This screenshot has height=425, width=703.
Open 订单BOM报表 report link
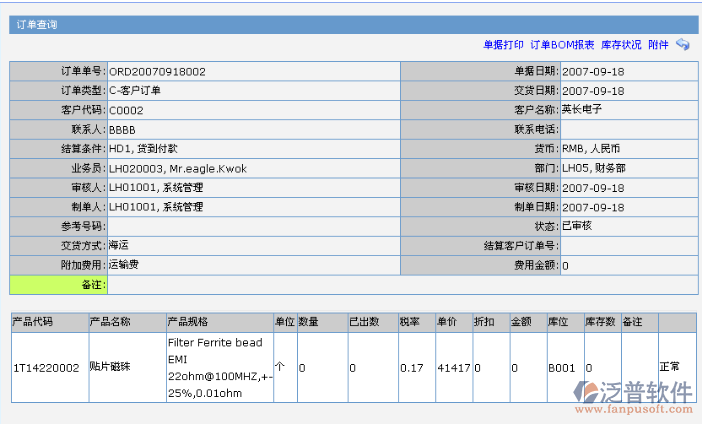tap(562, 44)
